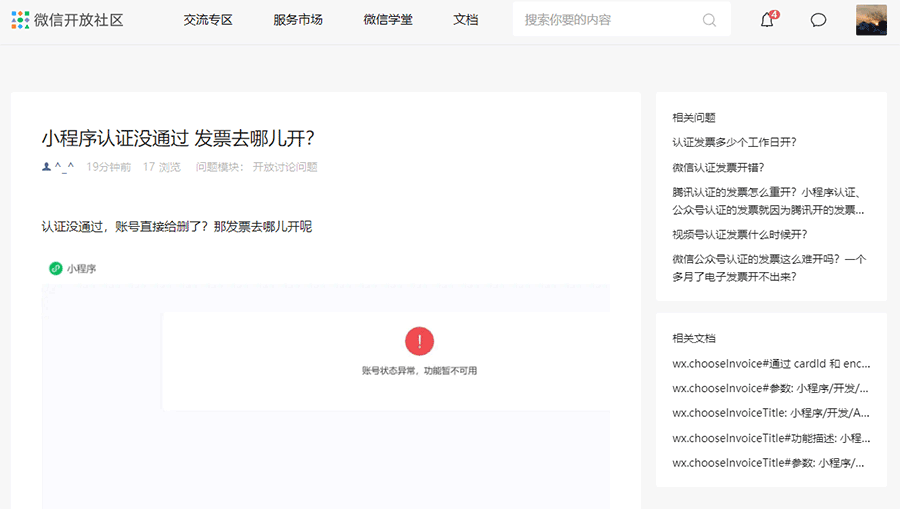This screenshot has height=509, width=900.
Task: Click the 17 浏览 view count
Action: coord(162,167)
